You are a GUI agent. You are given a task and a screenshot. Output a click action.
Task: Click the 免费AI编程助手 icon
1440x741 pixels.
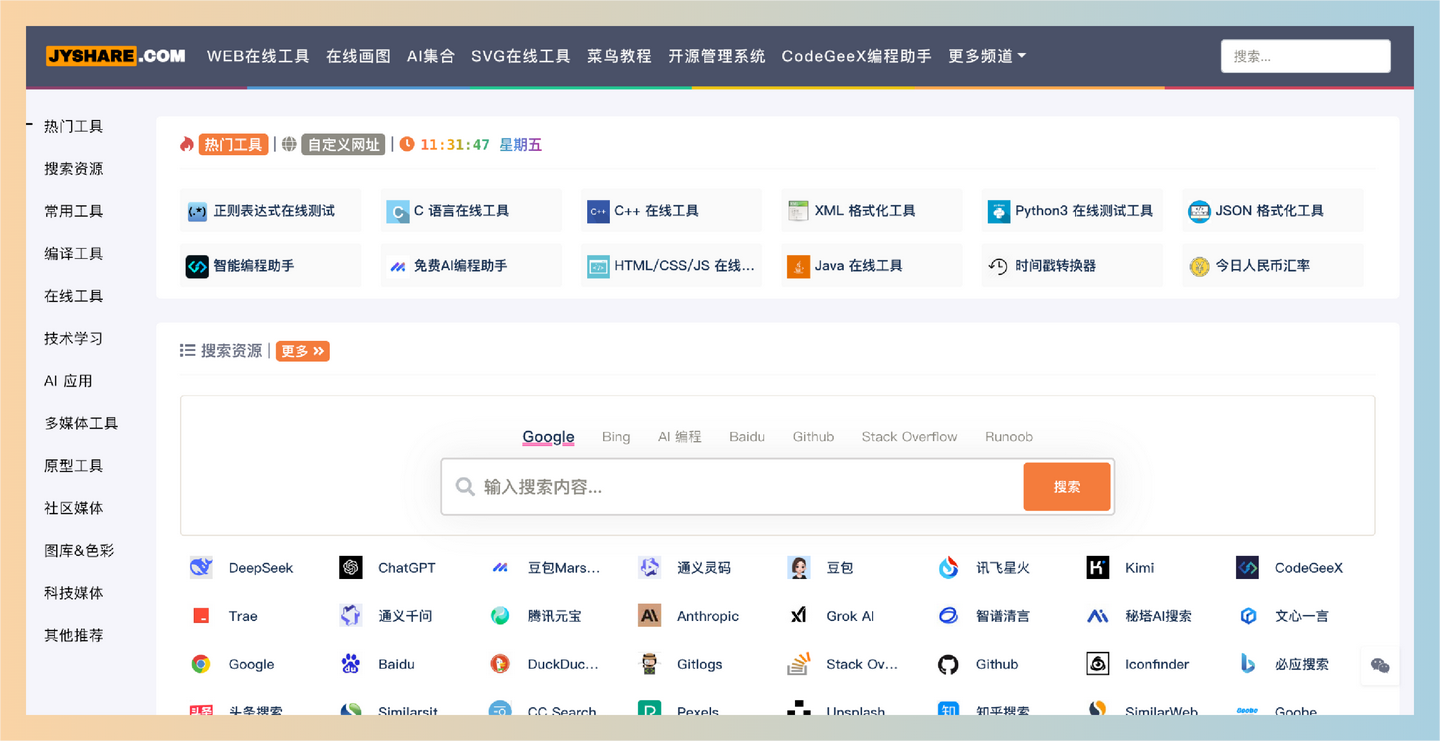pos(397,267)
